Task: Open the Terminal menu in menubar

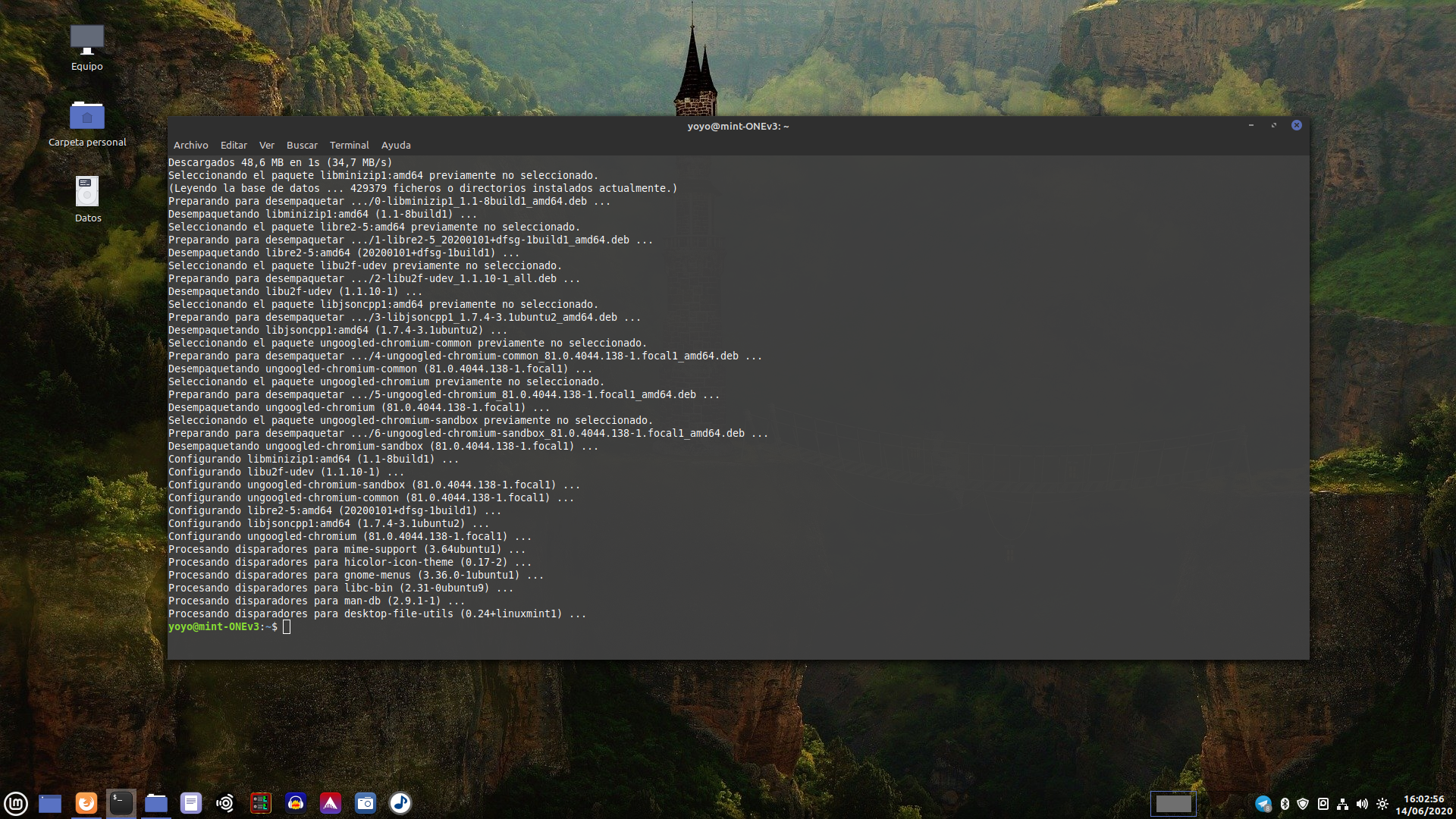Action: (x=349, y=145)
